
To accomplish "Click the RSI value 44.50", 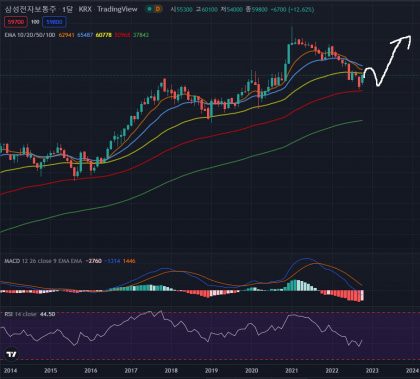I will click(x=48, y=314).
